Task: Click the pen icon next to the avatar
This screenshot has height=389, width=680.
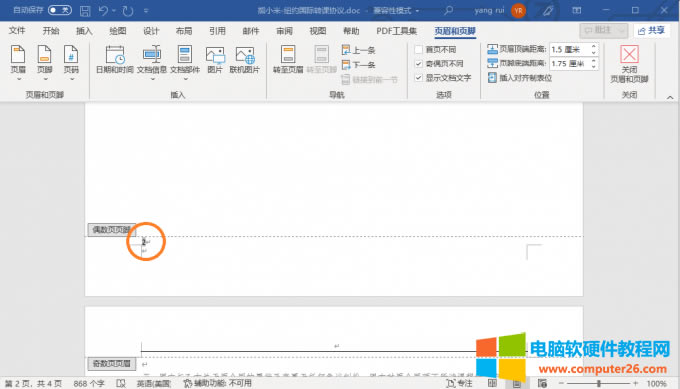Action: 548,10
